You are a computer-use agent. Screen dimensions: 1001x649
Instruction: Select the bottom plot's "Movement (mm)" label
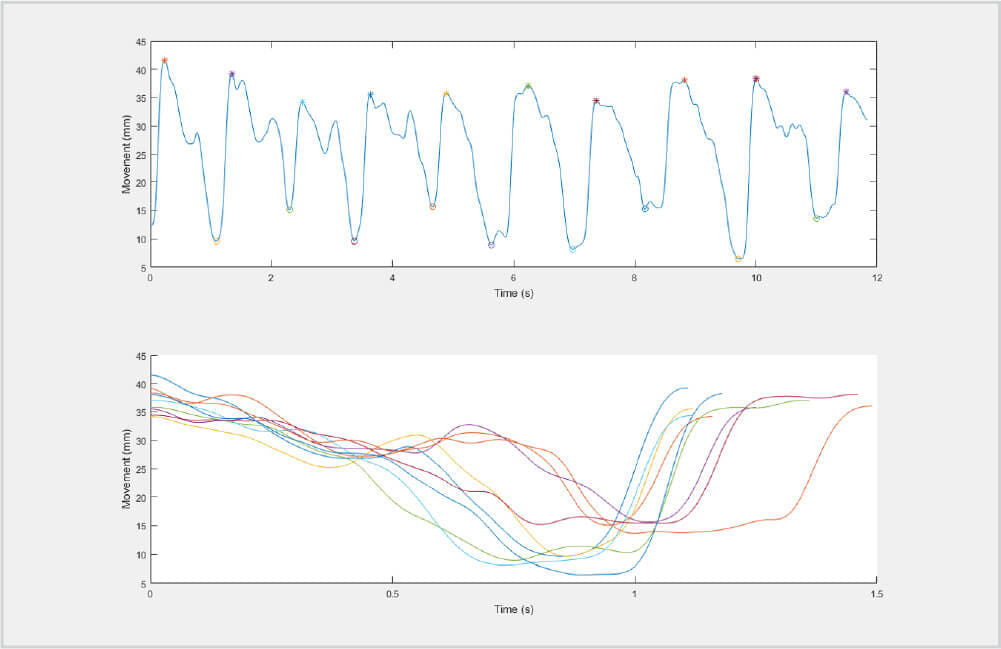[x=127, y=469]
